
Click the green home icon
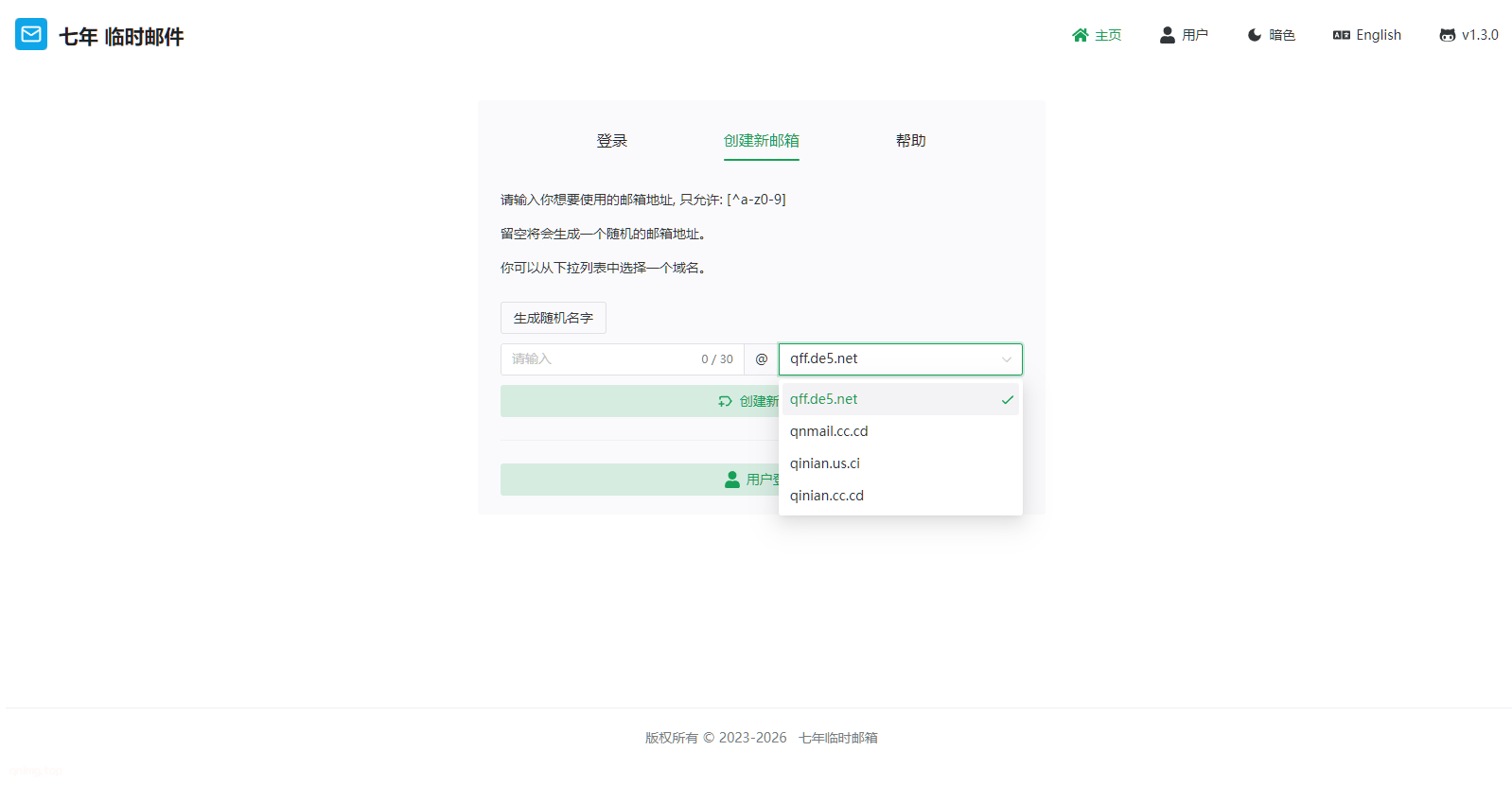pyautogui.click(x=1080, y=35)
